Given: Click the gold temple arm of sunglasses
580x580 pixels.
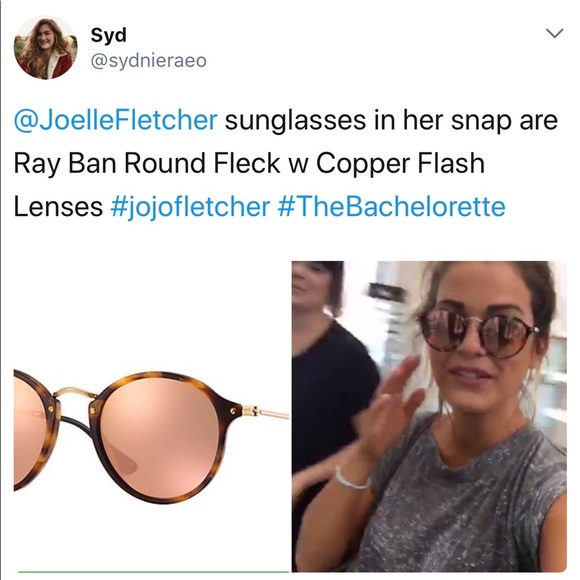Looking at the screenshot, I should [x=265, y=412].
